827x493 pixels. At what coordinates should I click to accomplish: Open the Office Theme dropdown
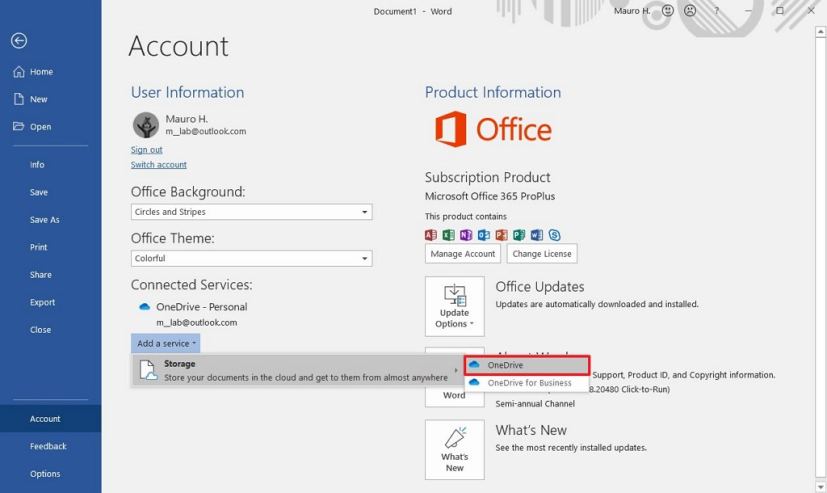(x=252, y=258)
